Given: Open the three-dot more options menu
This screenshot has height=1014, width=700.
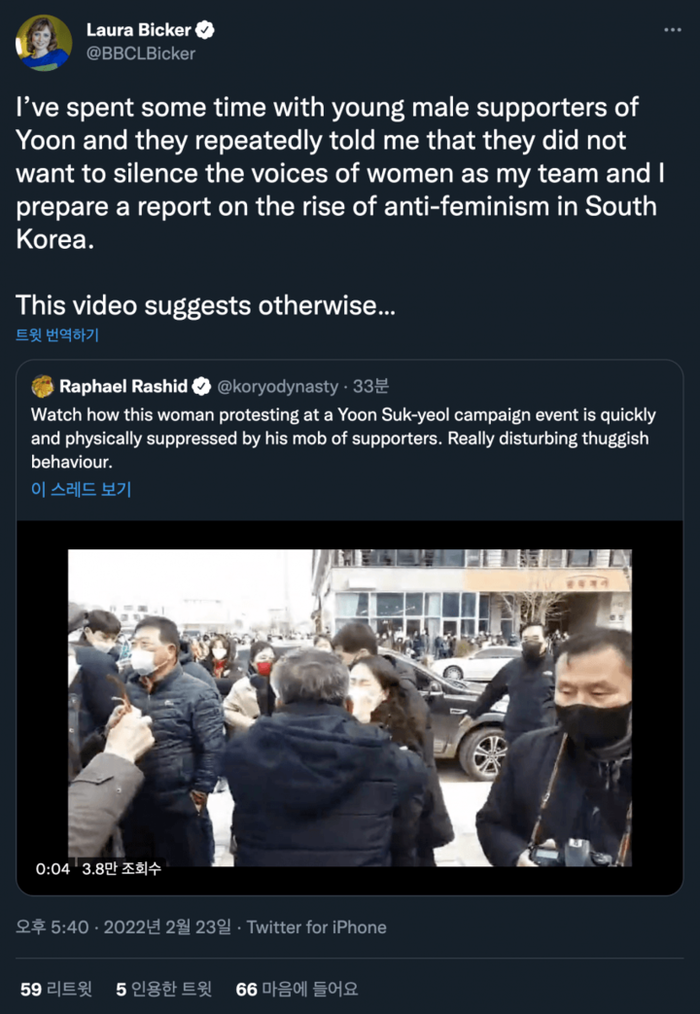Looking at the screenshot, I should pyautogui.click(x=672, y=30).
